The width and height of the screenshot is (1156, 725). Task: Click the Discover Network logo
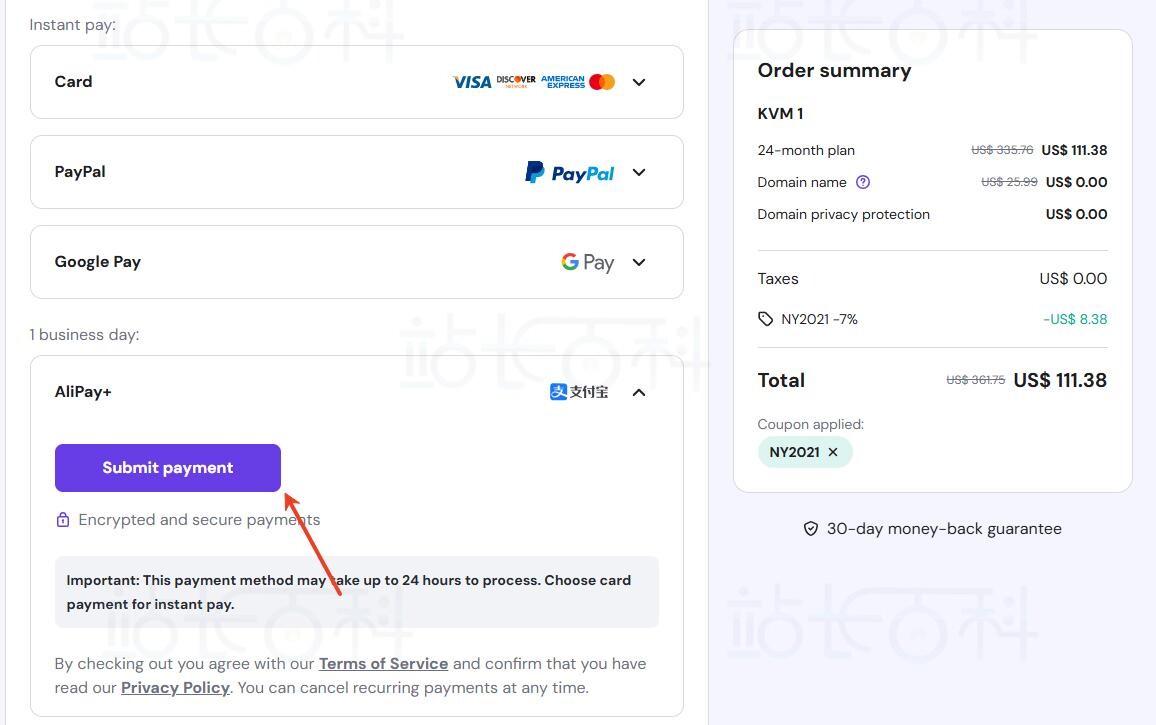click(x=516, y=81)
